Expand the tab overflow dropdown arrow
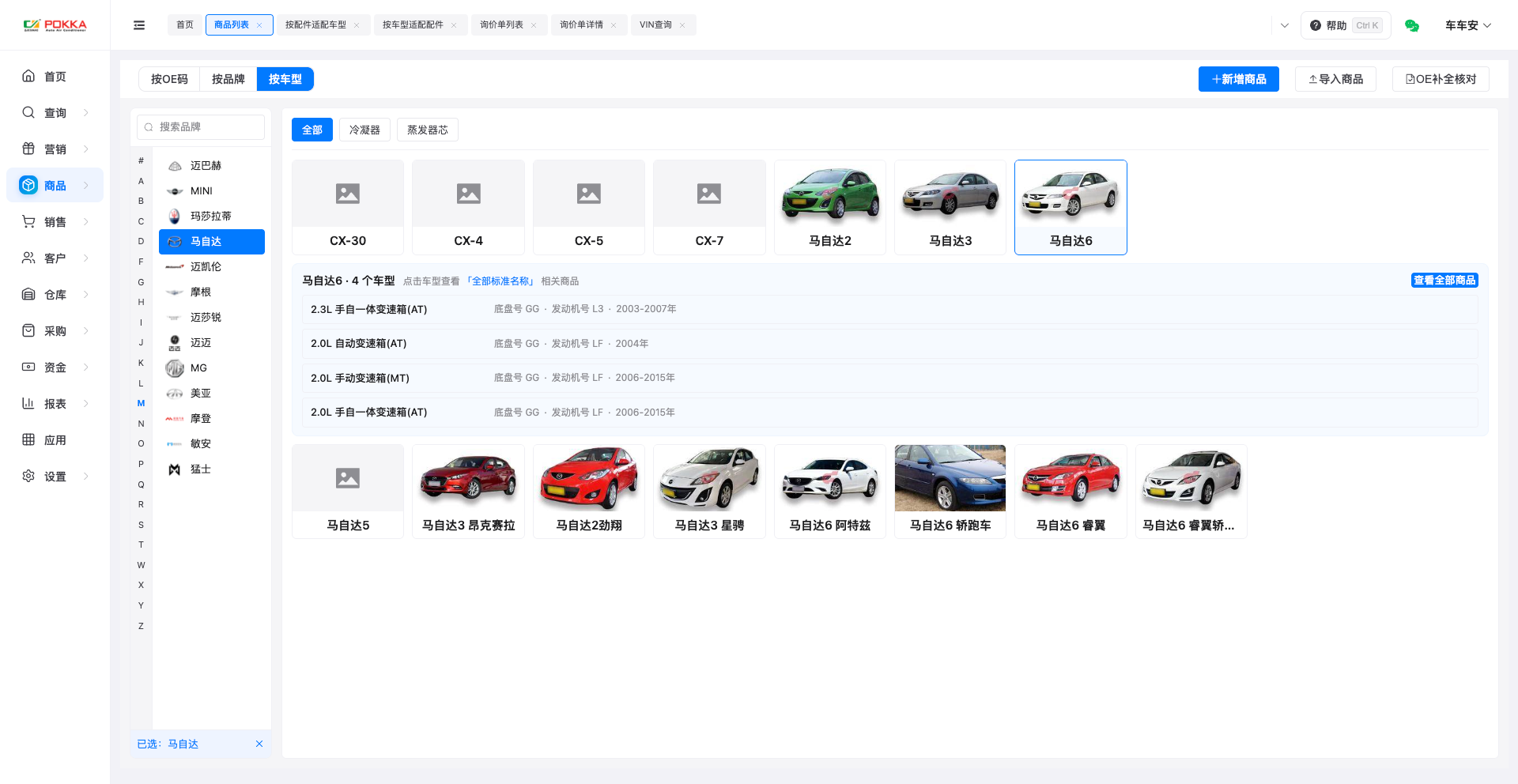1518x784 pixels. tap(1285, 25)
